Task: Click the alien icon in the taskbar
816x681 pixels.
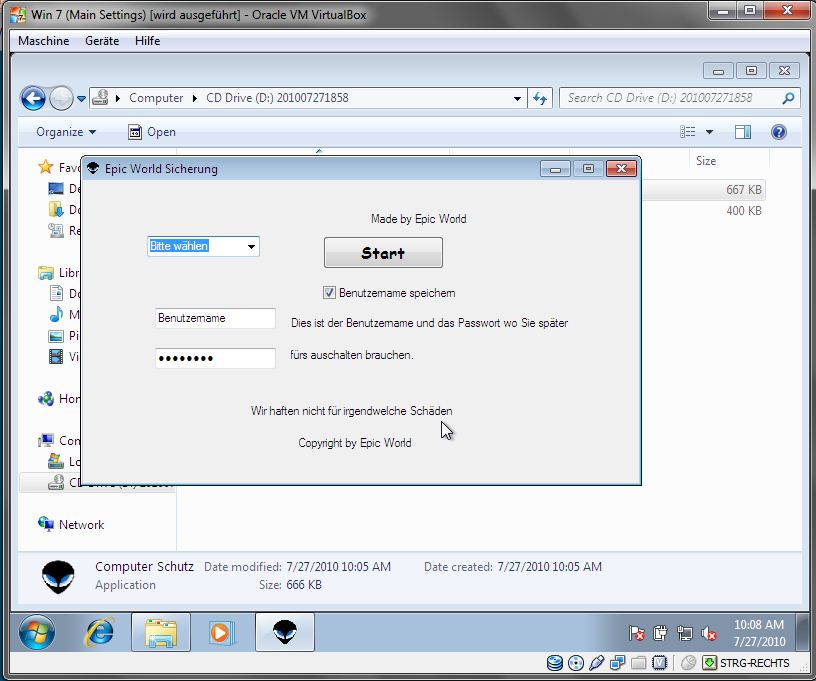Action: [285, 632]
